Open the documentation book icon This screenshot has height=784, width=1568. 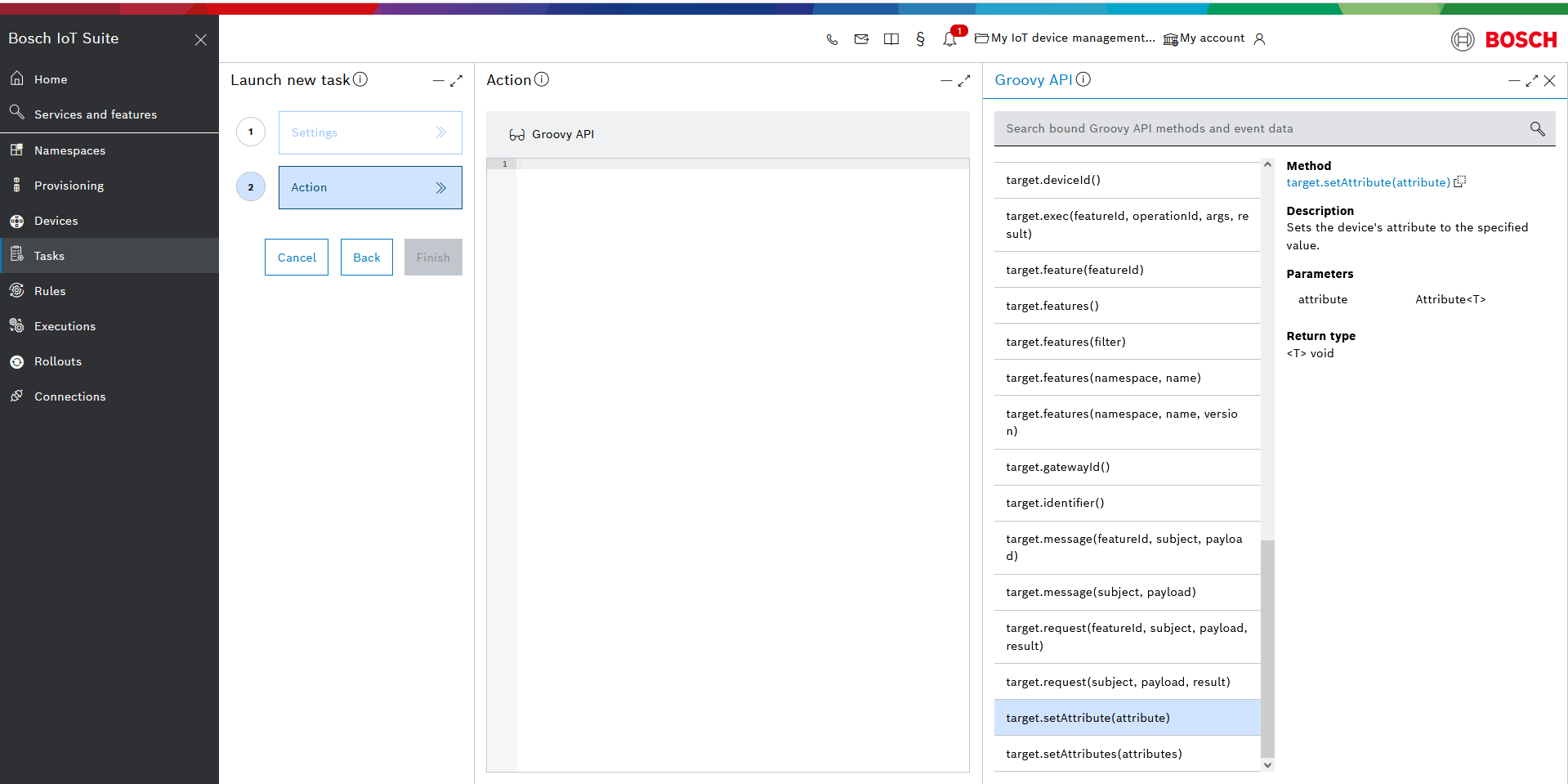point(891,39)
